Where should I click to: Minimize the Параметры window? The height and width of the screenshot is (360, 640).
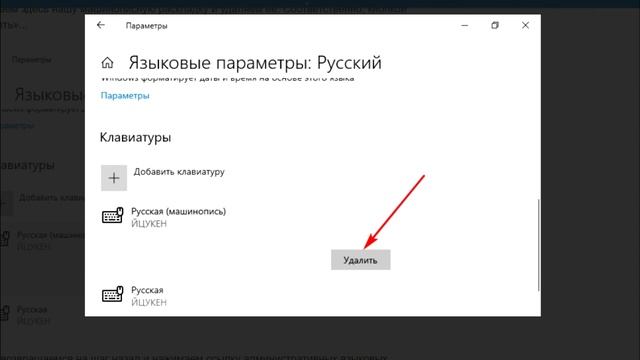pos(464,25)
